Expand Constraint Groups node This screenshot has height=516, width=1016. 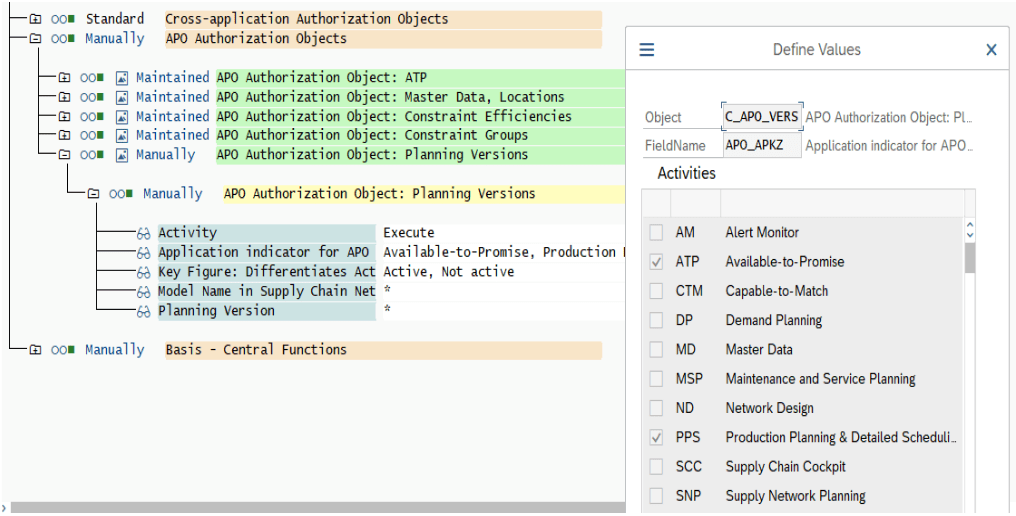tap(64, 135)
